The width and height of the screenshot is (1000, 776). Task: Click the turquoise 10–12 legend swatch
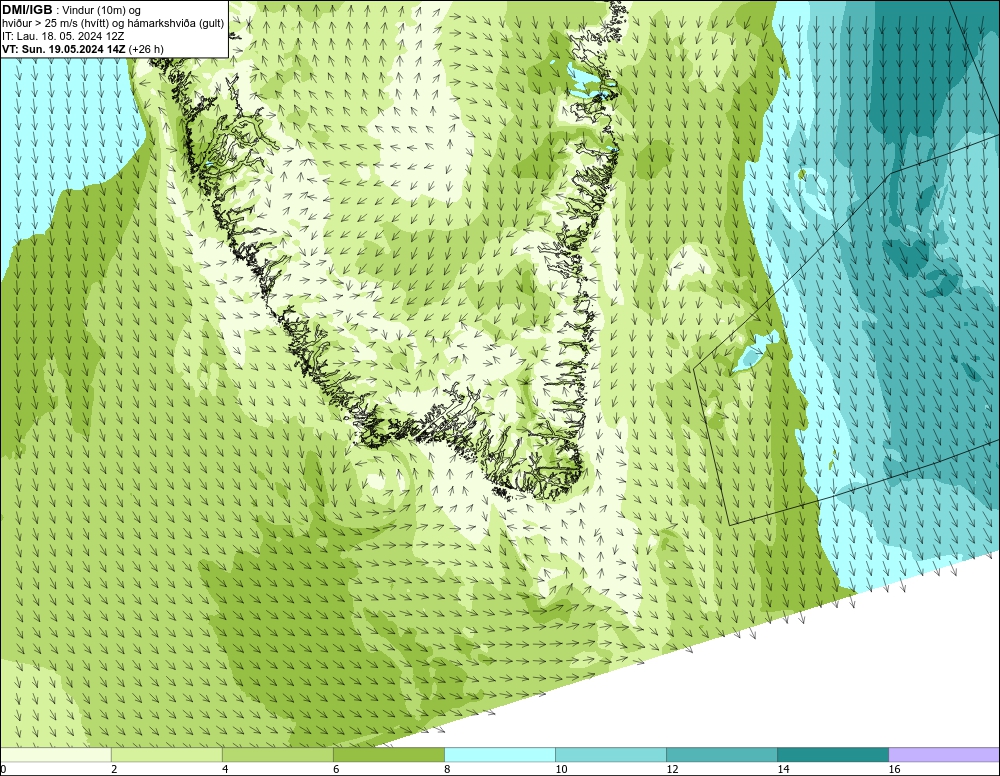pyautogui.click(x=611, y=755)
